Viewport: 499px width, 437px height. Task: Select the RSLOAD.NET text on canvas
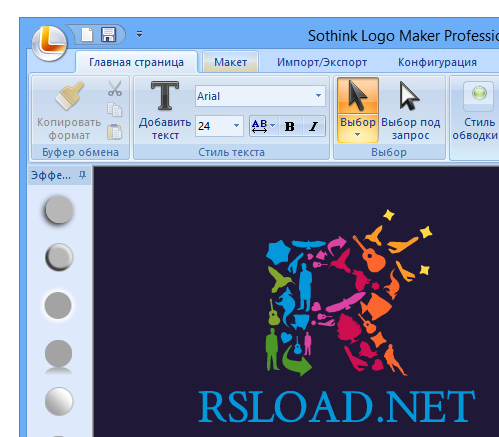coord(337,407)
